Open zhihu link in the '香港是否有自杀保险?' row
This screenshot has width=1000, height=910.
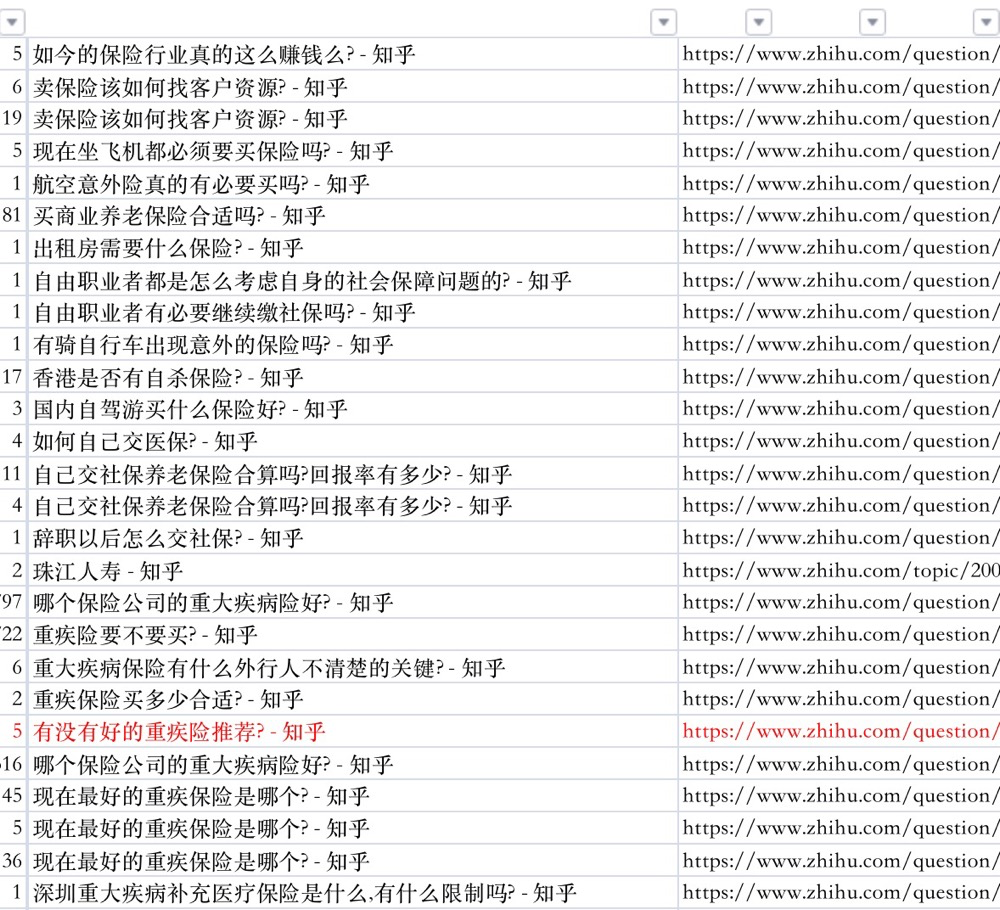tap(841, 378)
